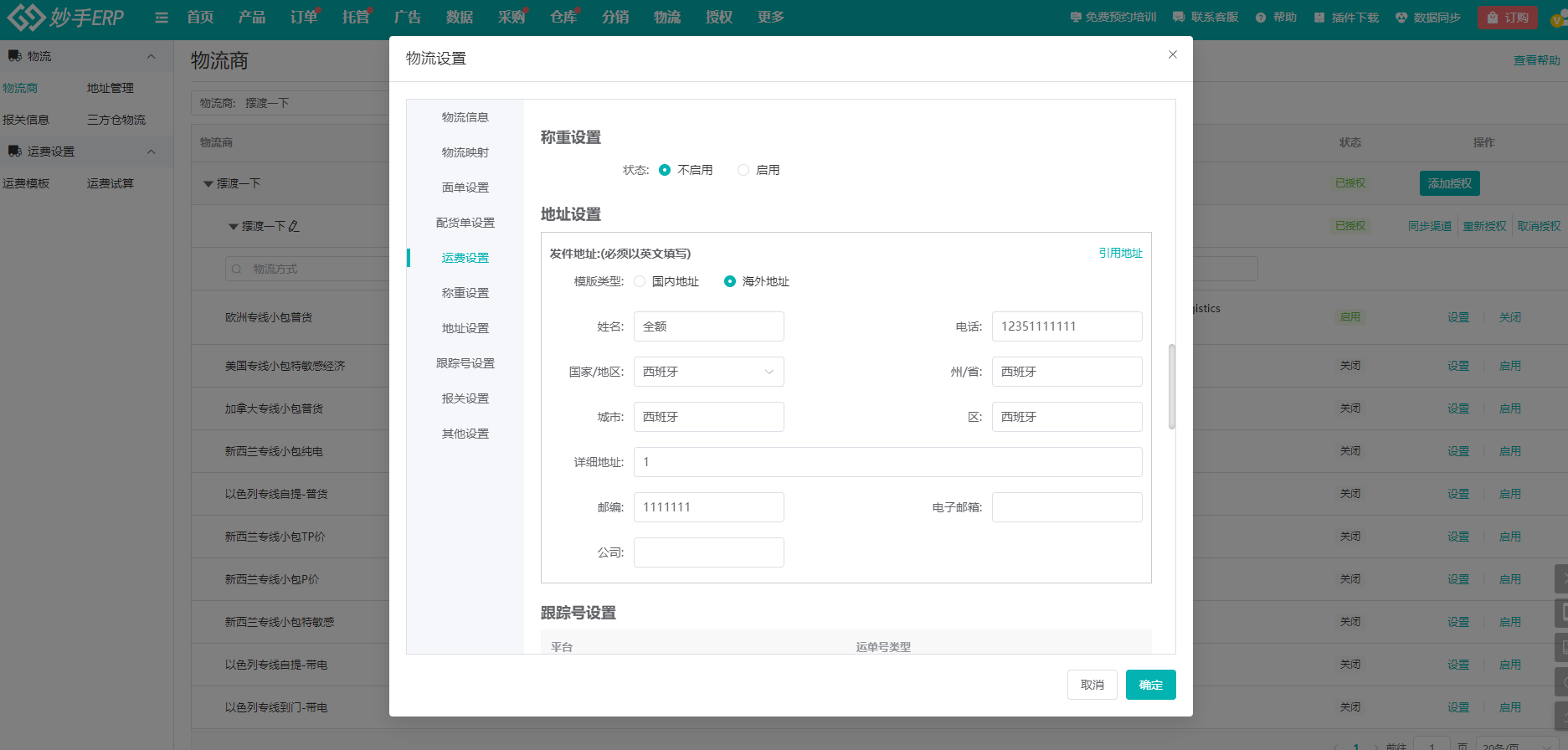The height and width of the screenshot is (750, 1568).
Task: Click the edit pencil next to 摆渡一下
Action: pos(294,226)
